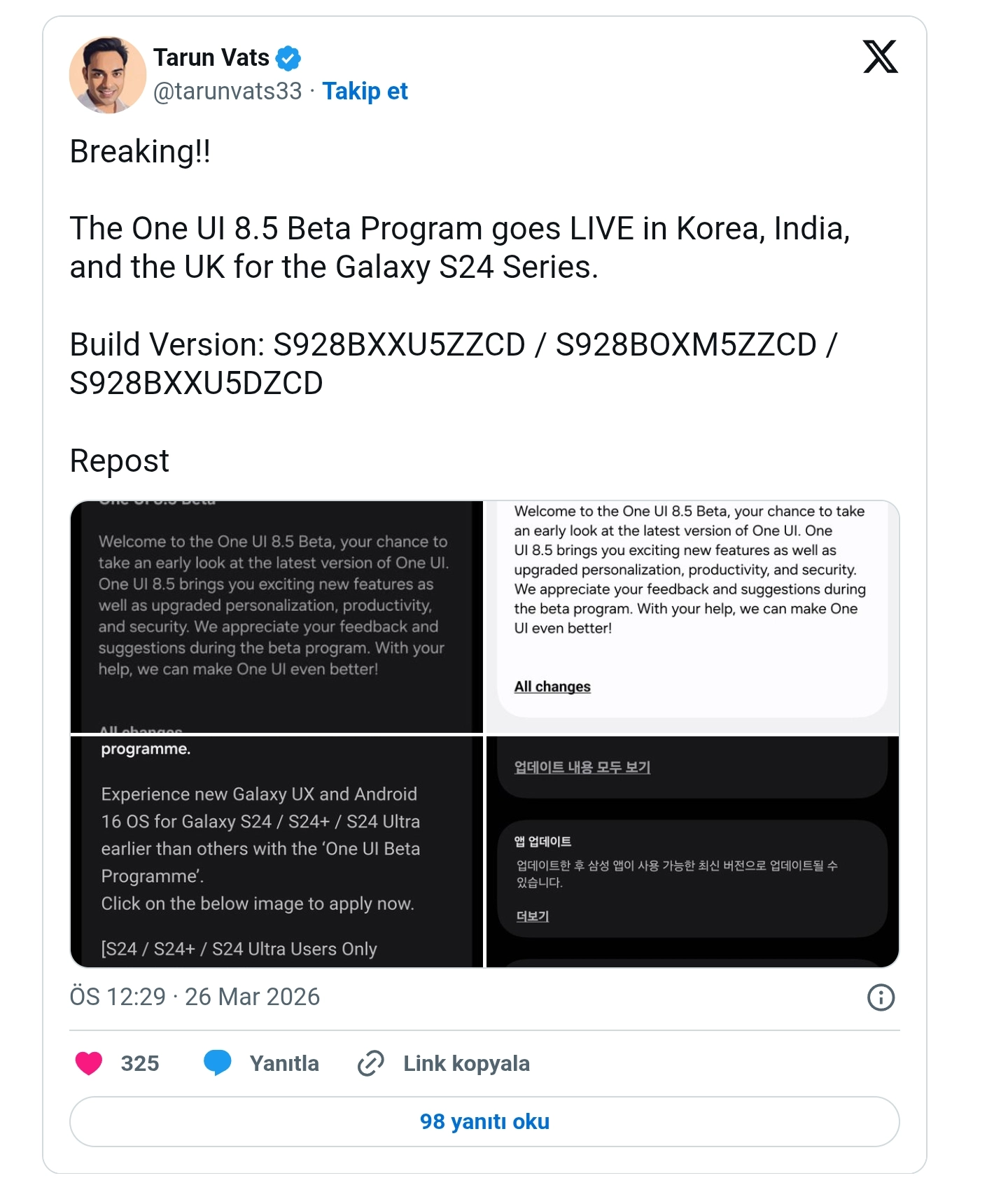Expand the '더보기' link in the Korean screenshot

[x=531, y=916]
